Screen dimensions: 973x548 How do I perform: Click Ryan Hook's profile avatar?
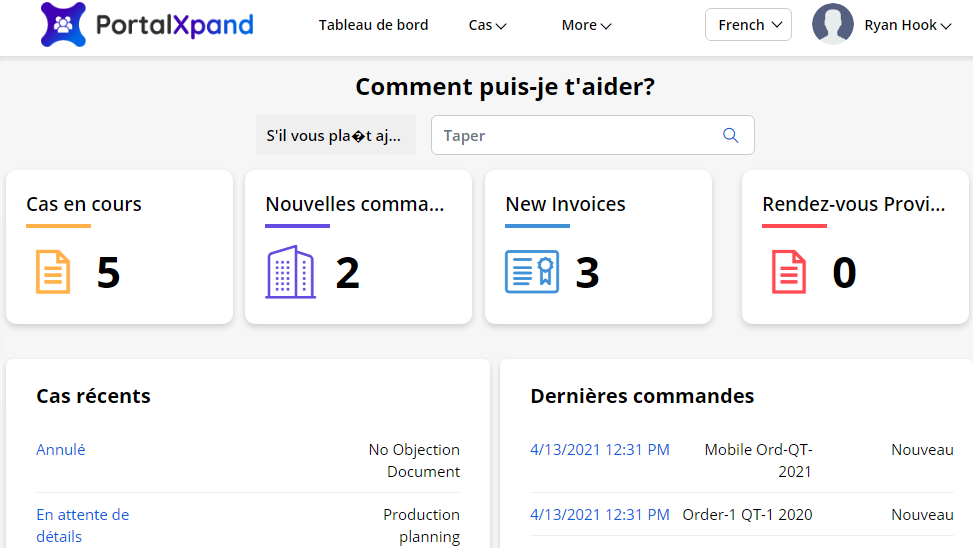click(x=832, y=25)
